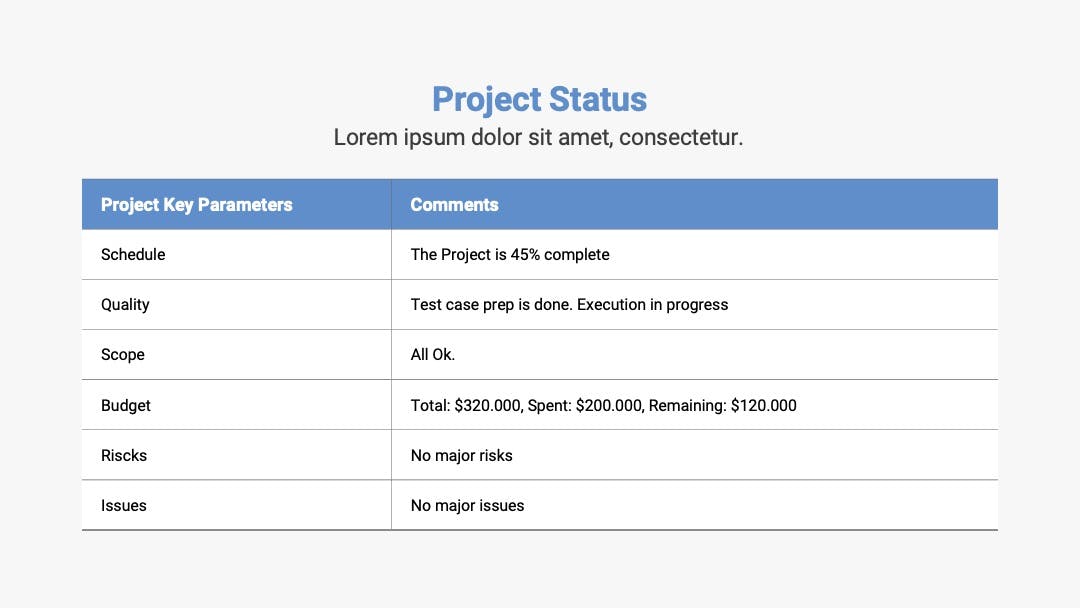This screenshot has width=1080, height=608.
Task: Click the No major risks cell
Action: click(x=694, y=455)
